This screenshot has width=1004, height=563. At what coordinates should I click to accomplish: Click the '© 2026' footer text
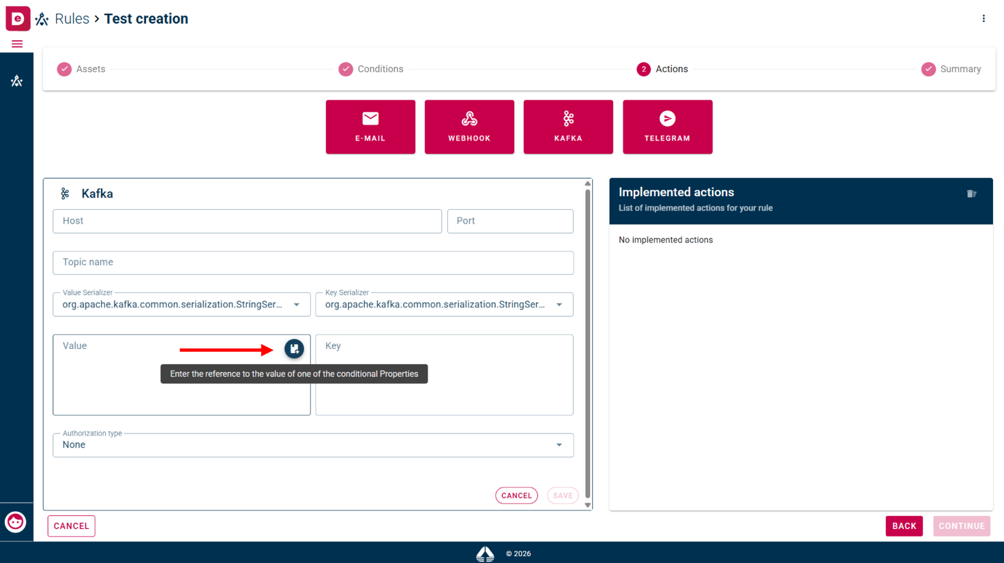tap(518, 554)
